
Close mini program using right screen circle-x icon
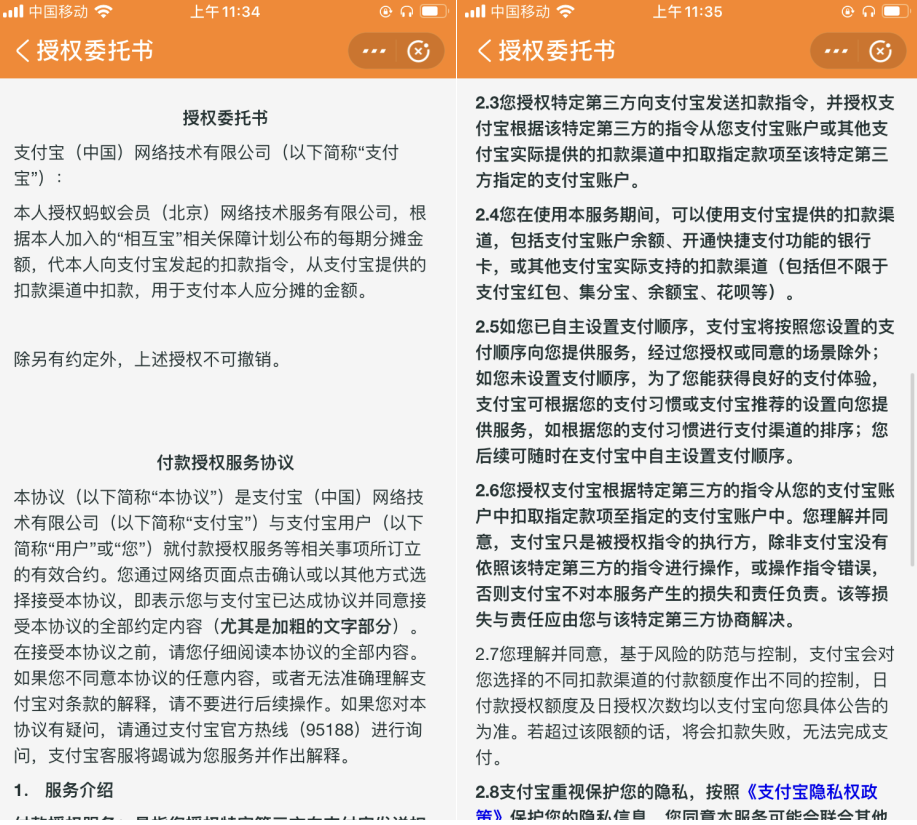point(881,51)
